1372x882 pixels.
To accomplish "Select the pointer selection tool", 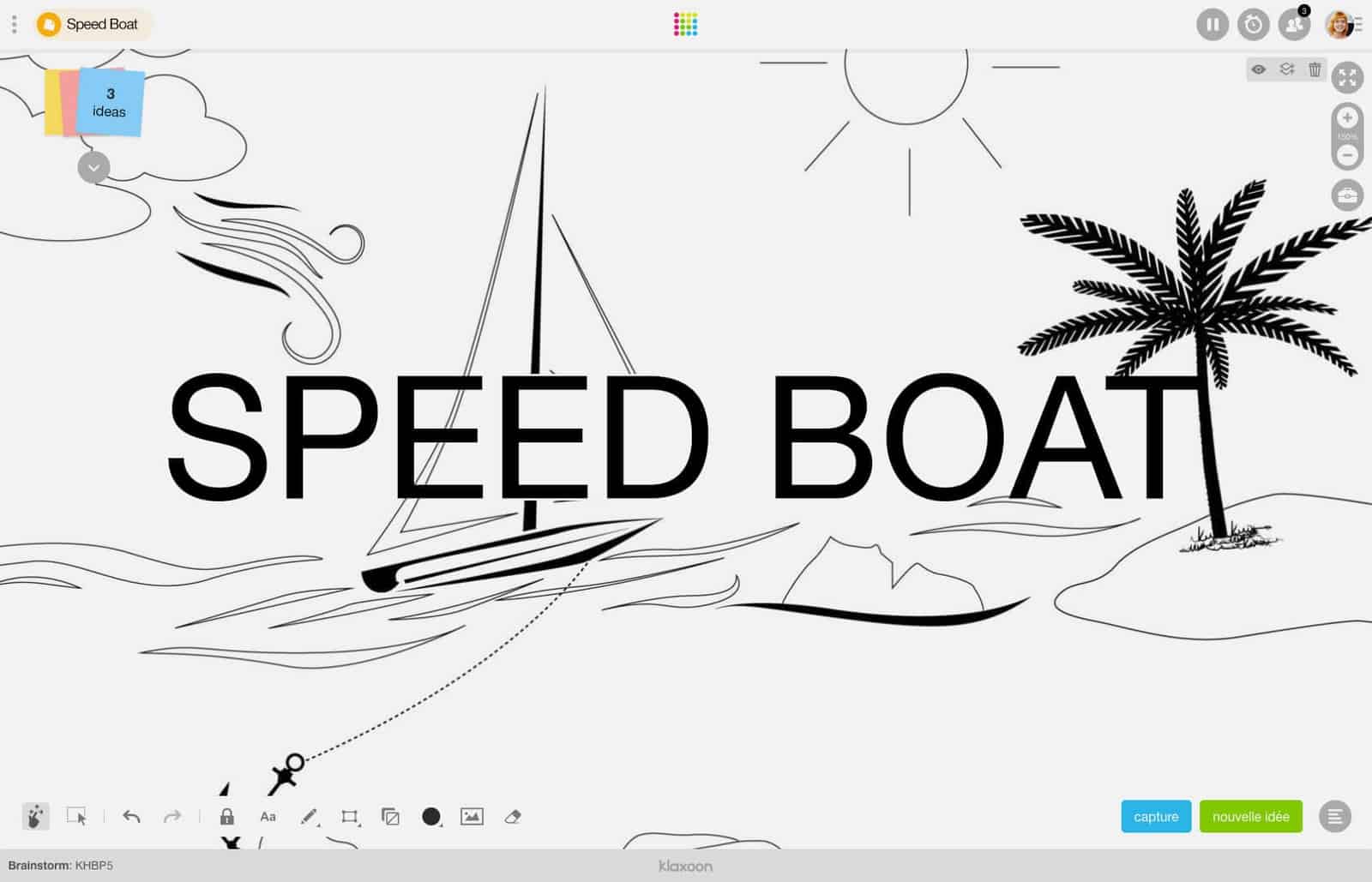I will [77, 817].
